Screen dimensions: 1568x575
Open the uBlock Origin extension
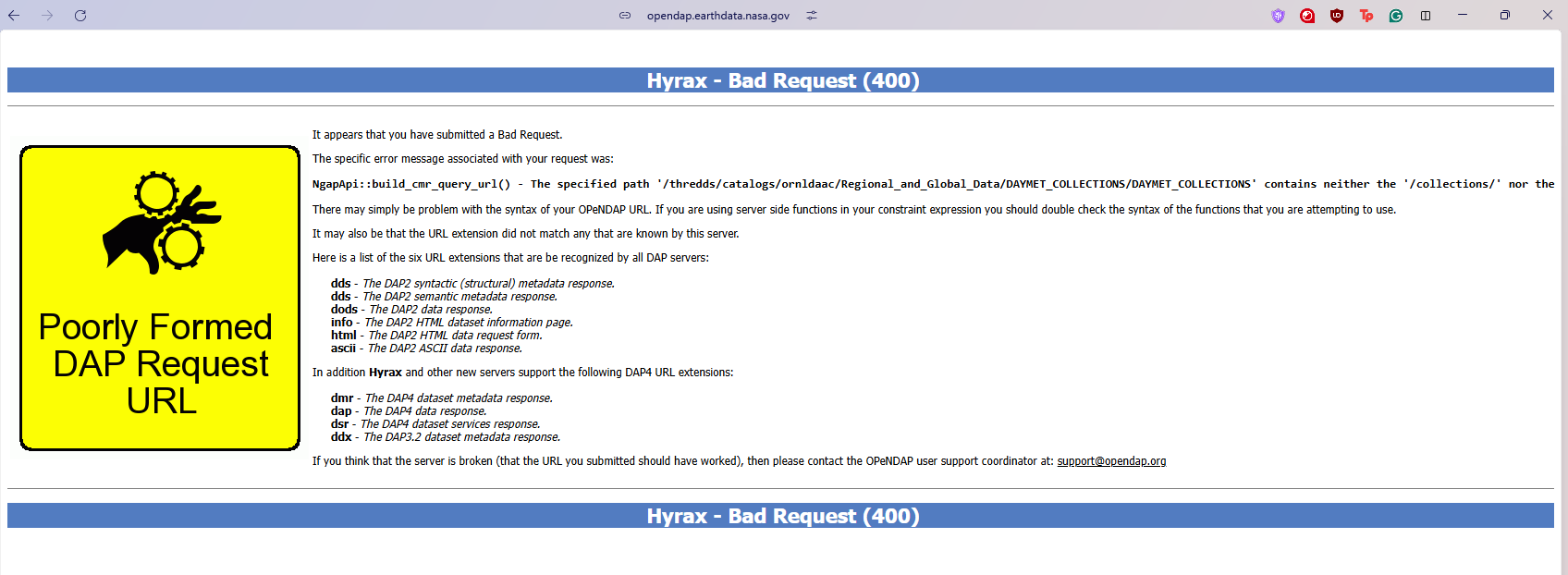[x=1337, y=15]
